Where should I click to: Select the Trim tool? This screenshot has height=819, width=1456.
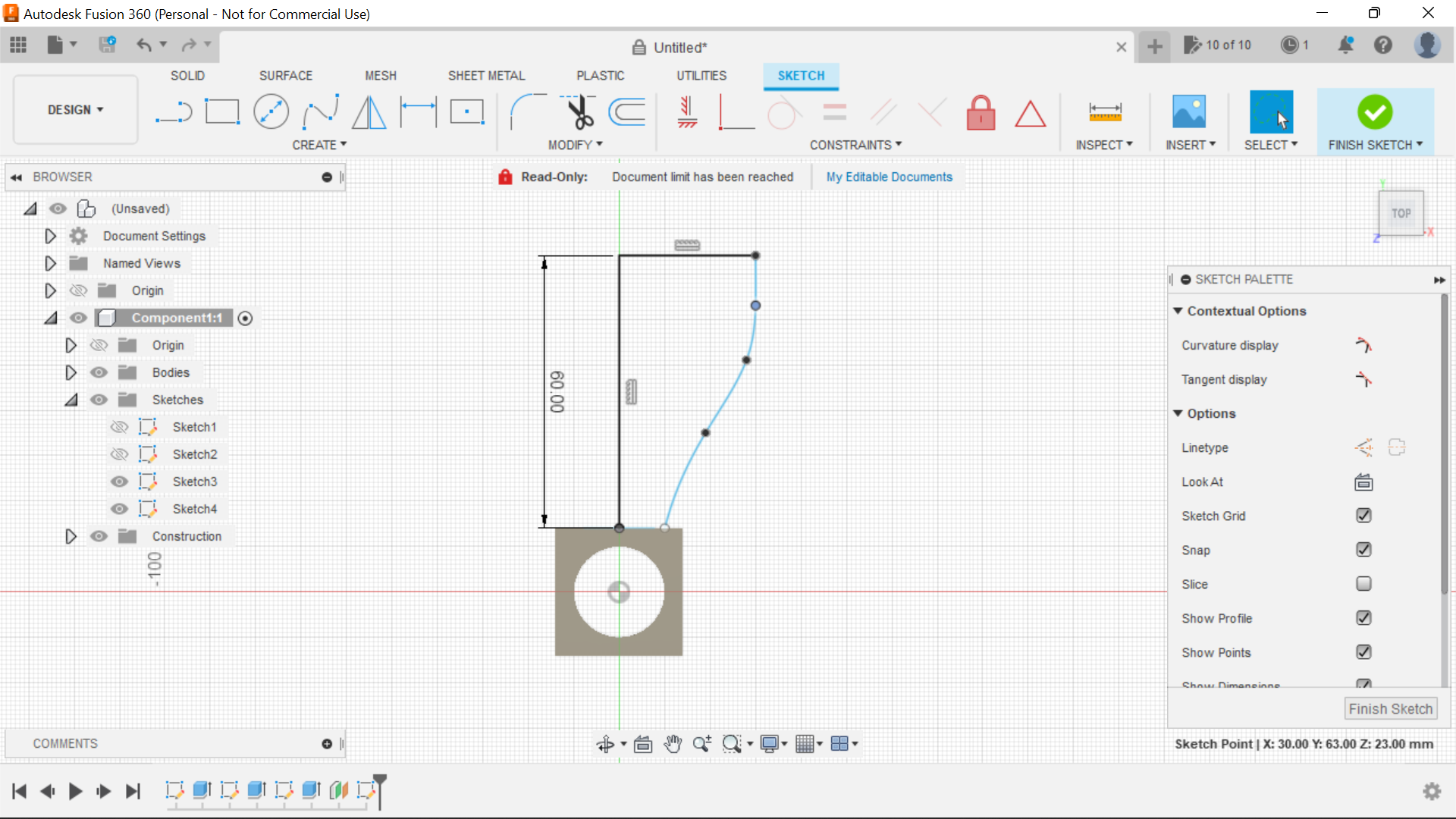tap(578, 111)
